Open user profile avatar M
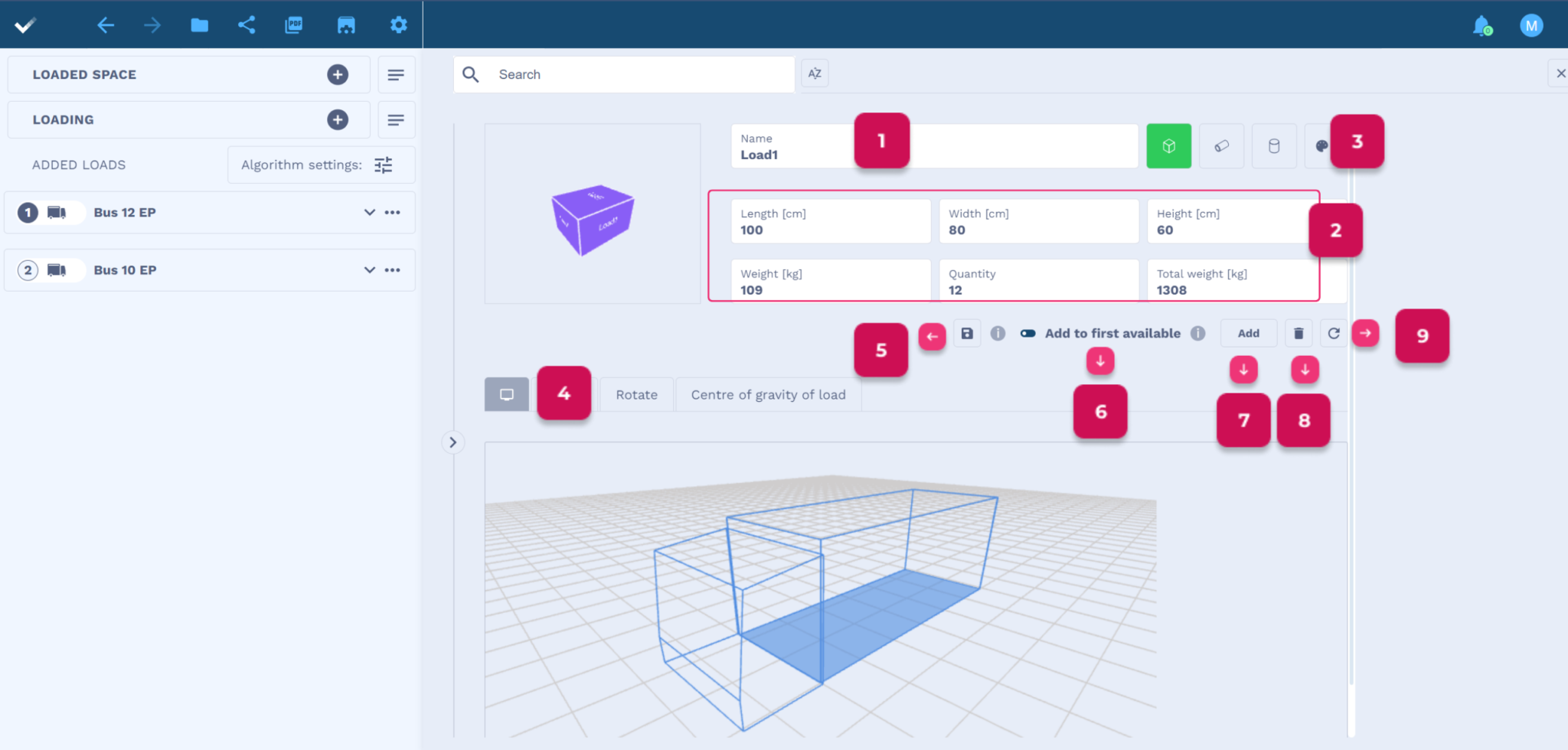 point(1531,26)
